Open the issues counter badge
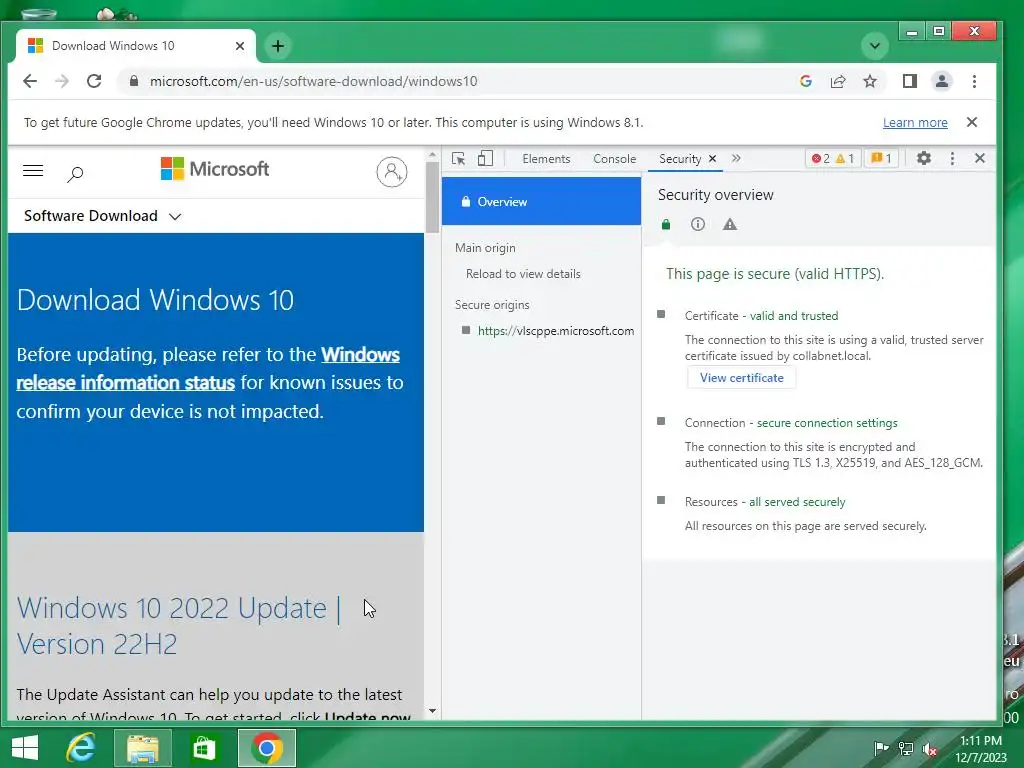The height and width of the screenshot is (768, 1024). (882, 159)
